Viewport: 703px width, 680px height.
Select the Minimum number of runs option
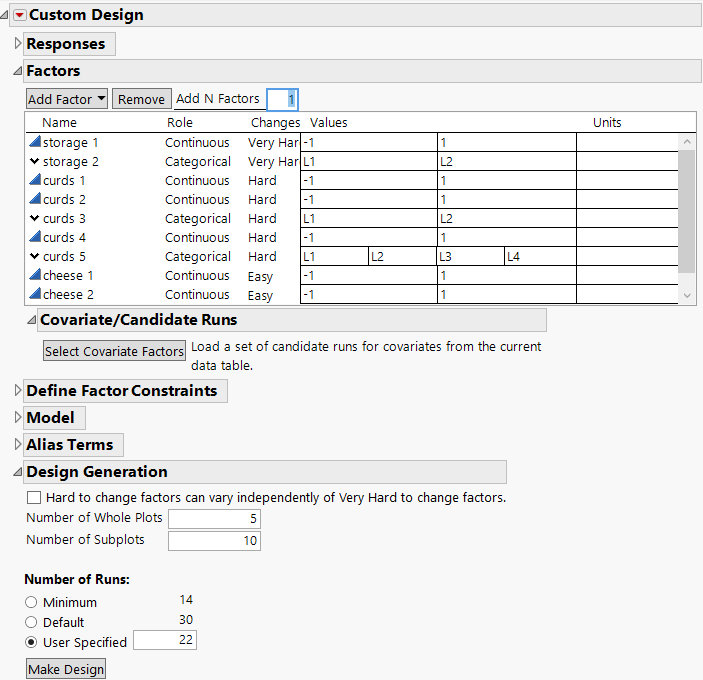point(32,602)
